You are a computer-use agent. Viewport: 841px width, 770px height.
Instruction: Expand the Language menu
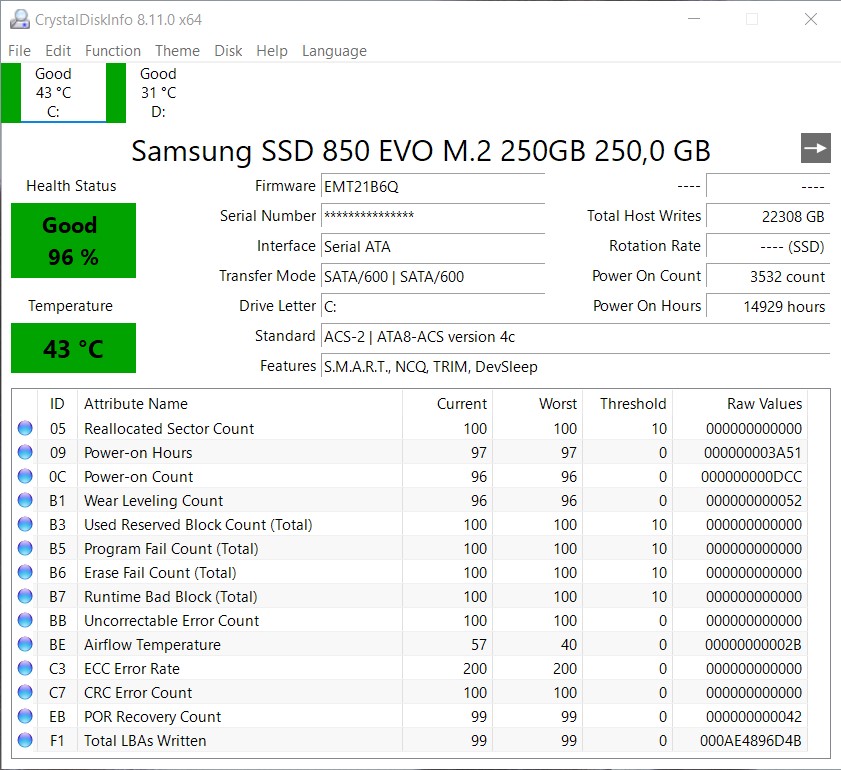(334, 51)
